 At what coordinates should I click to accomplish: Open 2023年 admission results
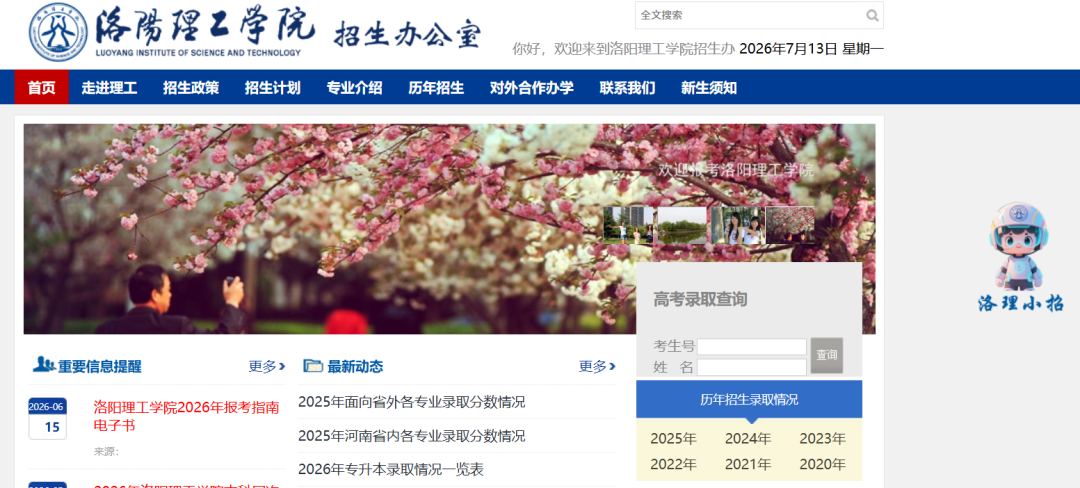tap(822, 438)
